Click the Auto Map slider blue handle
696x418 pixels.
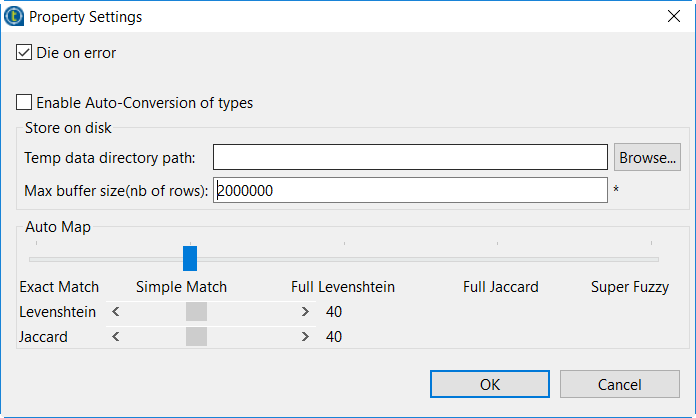(x=190, y=258)
